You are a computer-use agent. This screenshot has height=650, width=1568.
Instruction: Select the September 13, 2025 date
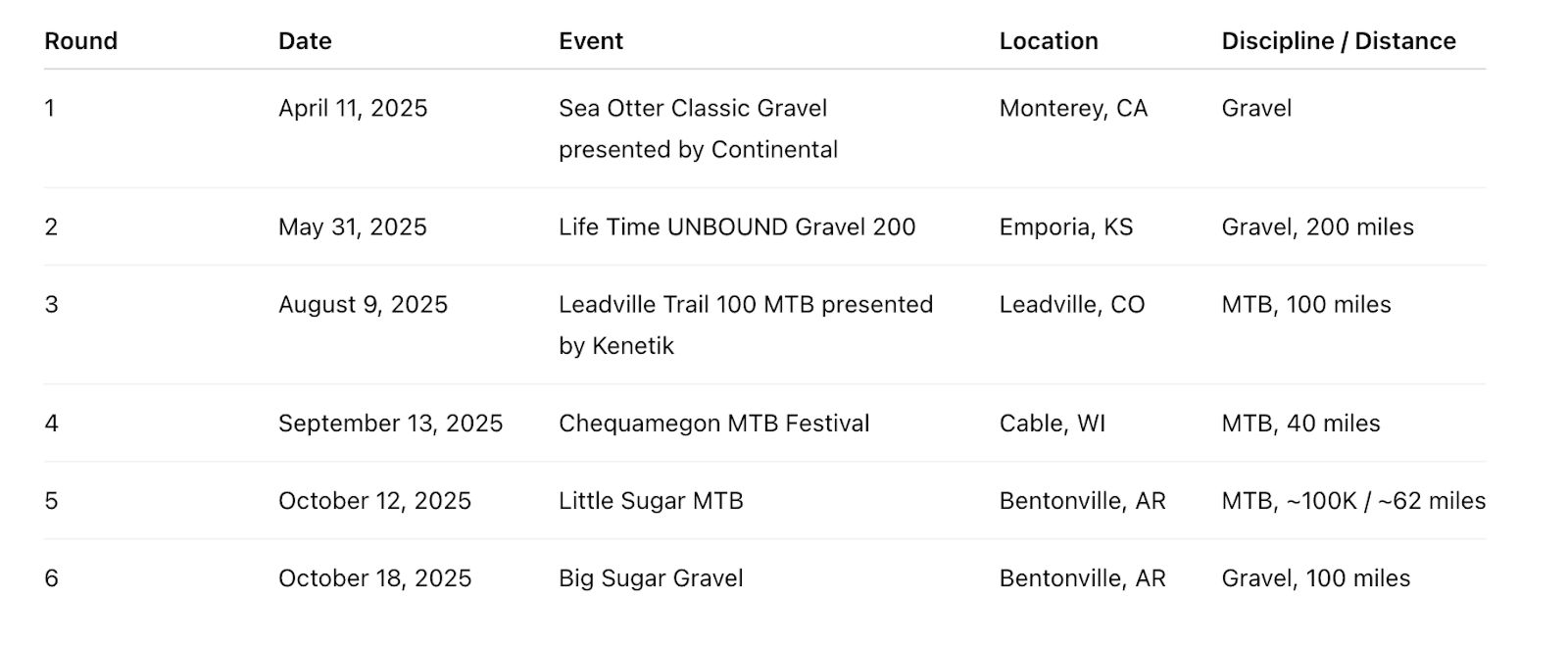click(x=390, y=423)
